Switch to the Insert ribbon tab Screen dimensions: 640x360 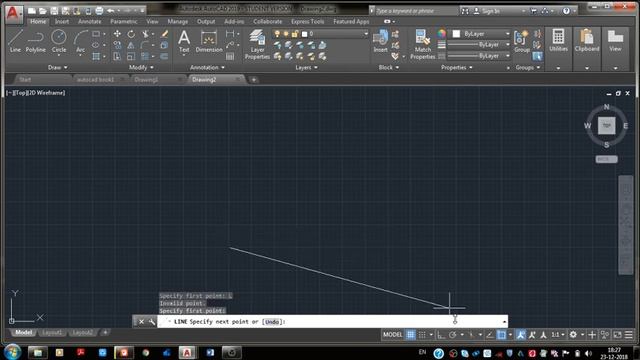coord(62,21)
